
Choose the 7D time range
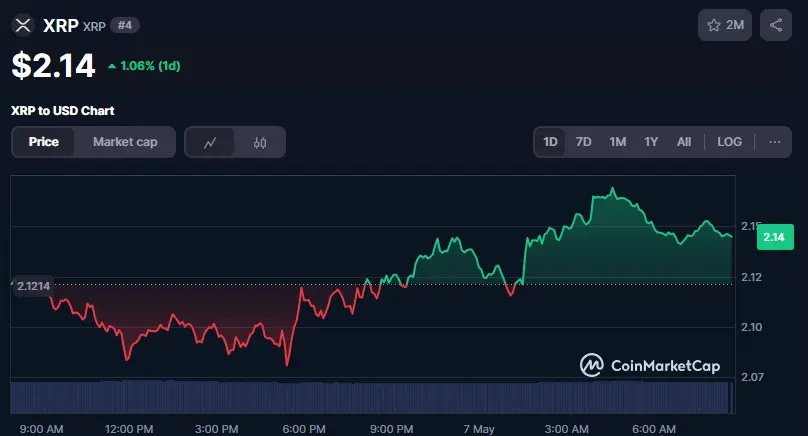coord(583,142)
